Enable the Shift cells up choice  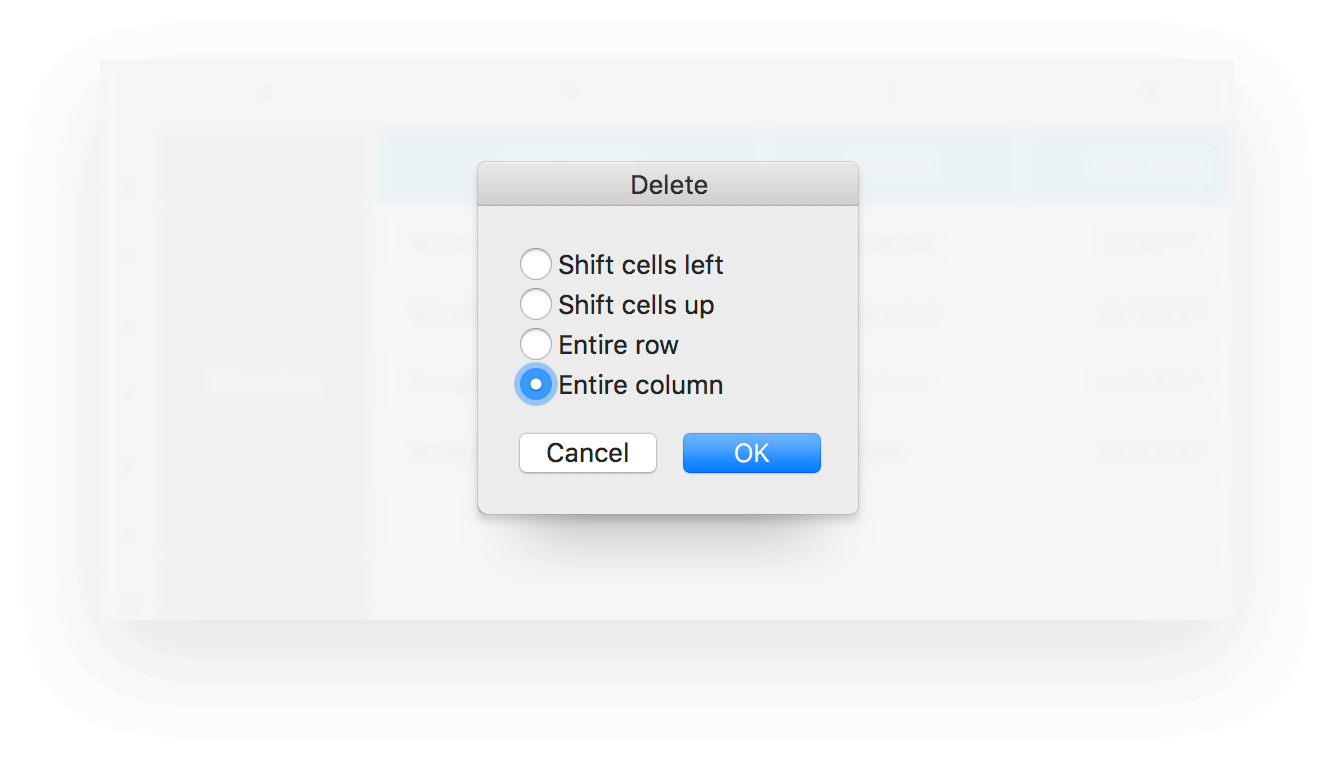[536, 304]
